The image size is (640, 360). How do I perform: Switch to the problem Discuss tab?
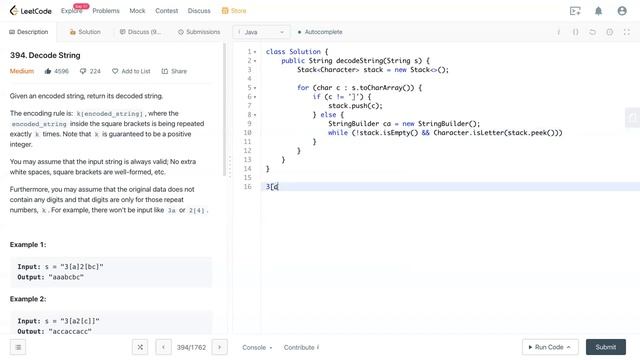(x=140, y=32)
